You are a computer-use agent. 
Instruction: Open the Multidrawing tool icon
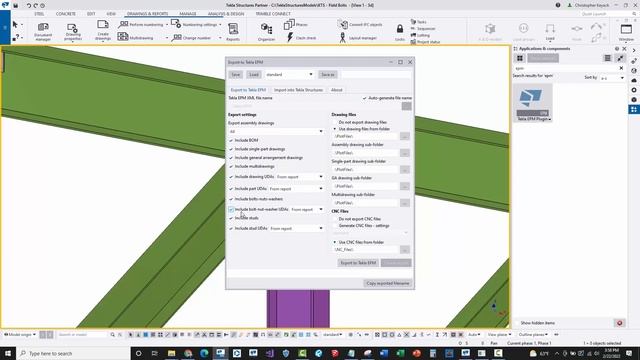click(x=123, y=37)
